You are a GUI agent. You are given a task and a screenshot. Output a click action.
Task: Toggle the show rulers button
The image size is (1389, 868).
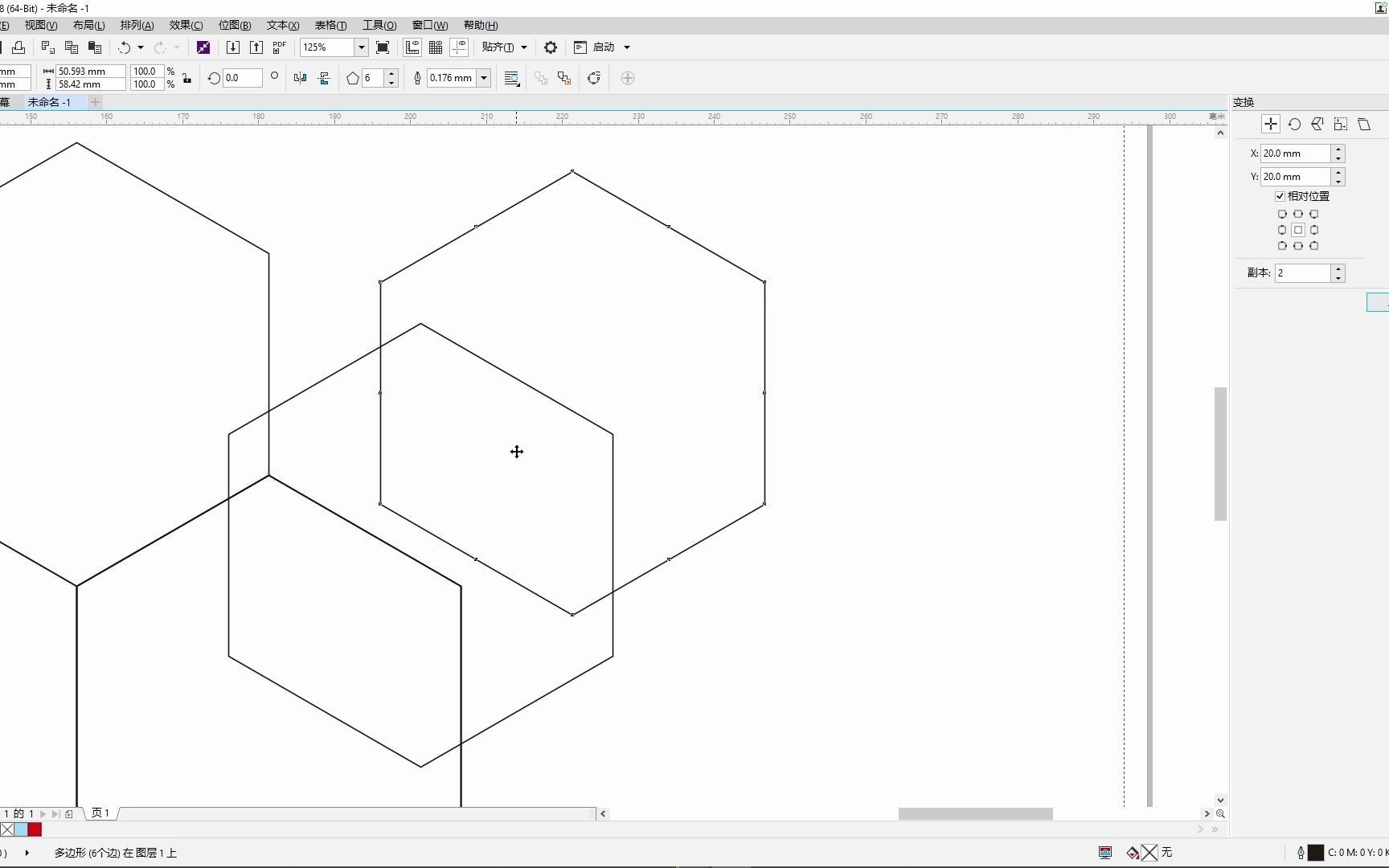coord(412,47)
